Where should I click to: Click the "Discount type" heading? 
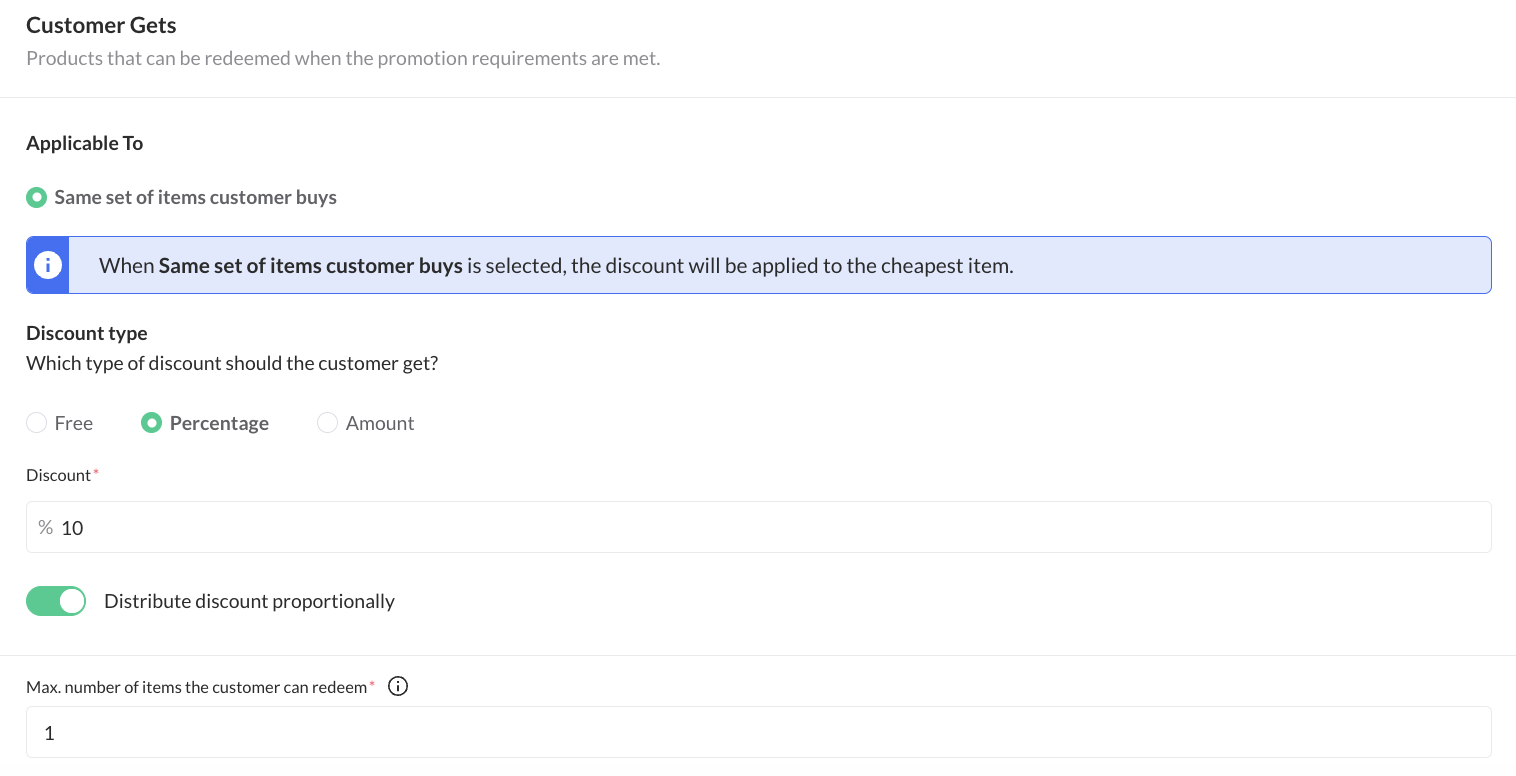click(87, 333)
